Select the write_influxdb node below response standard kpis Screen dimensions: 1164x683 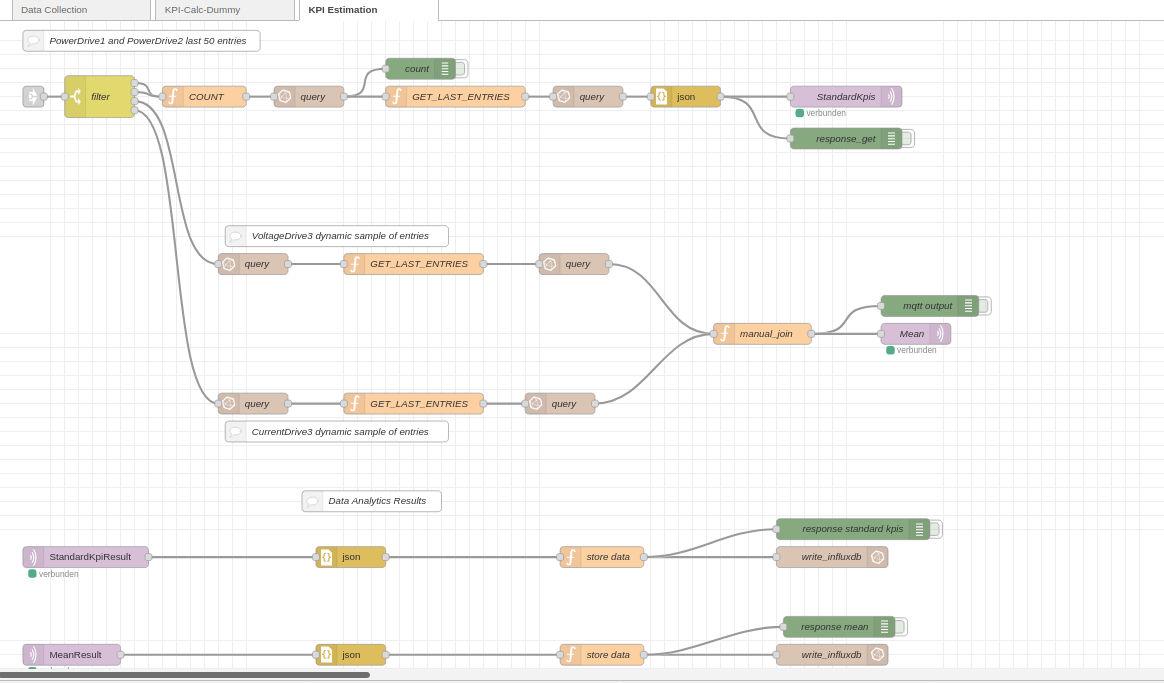click(x=832, y=557)
